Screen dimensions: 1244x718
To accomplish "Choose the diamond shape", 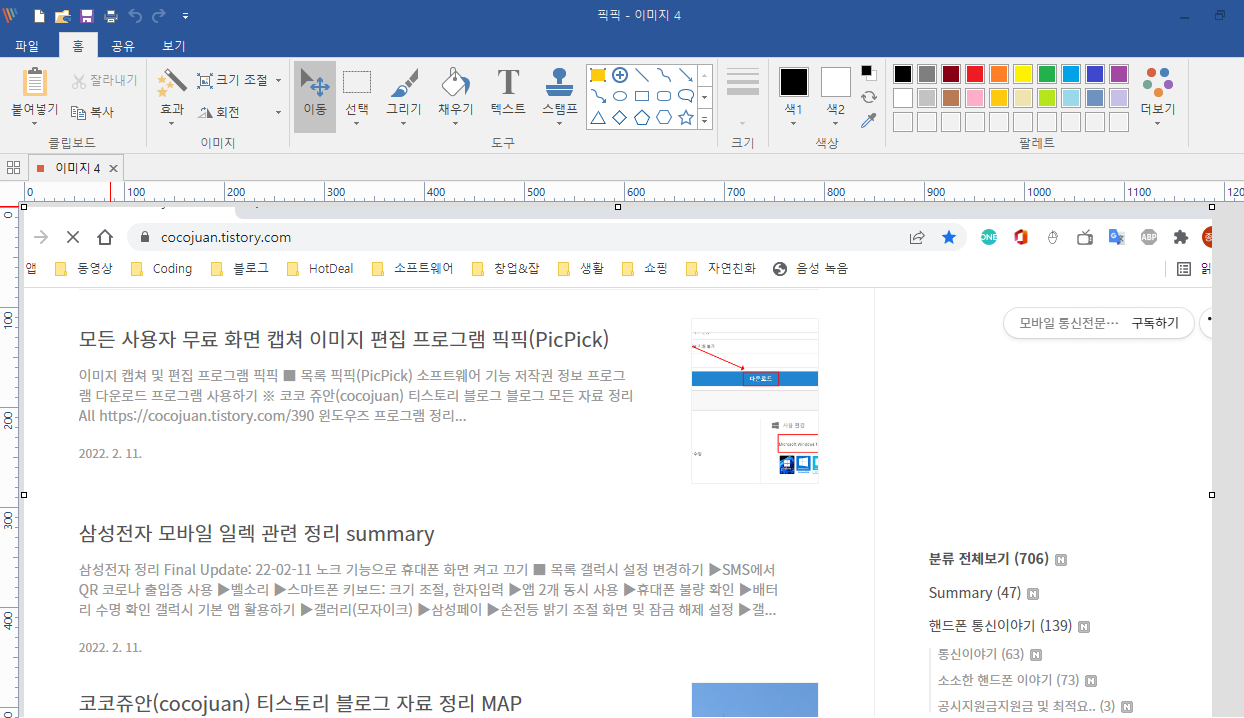I will [620, 118].
